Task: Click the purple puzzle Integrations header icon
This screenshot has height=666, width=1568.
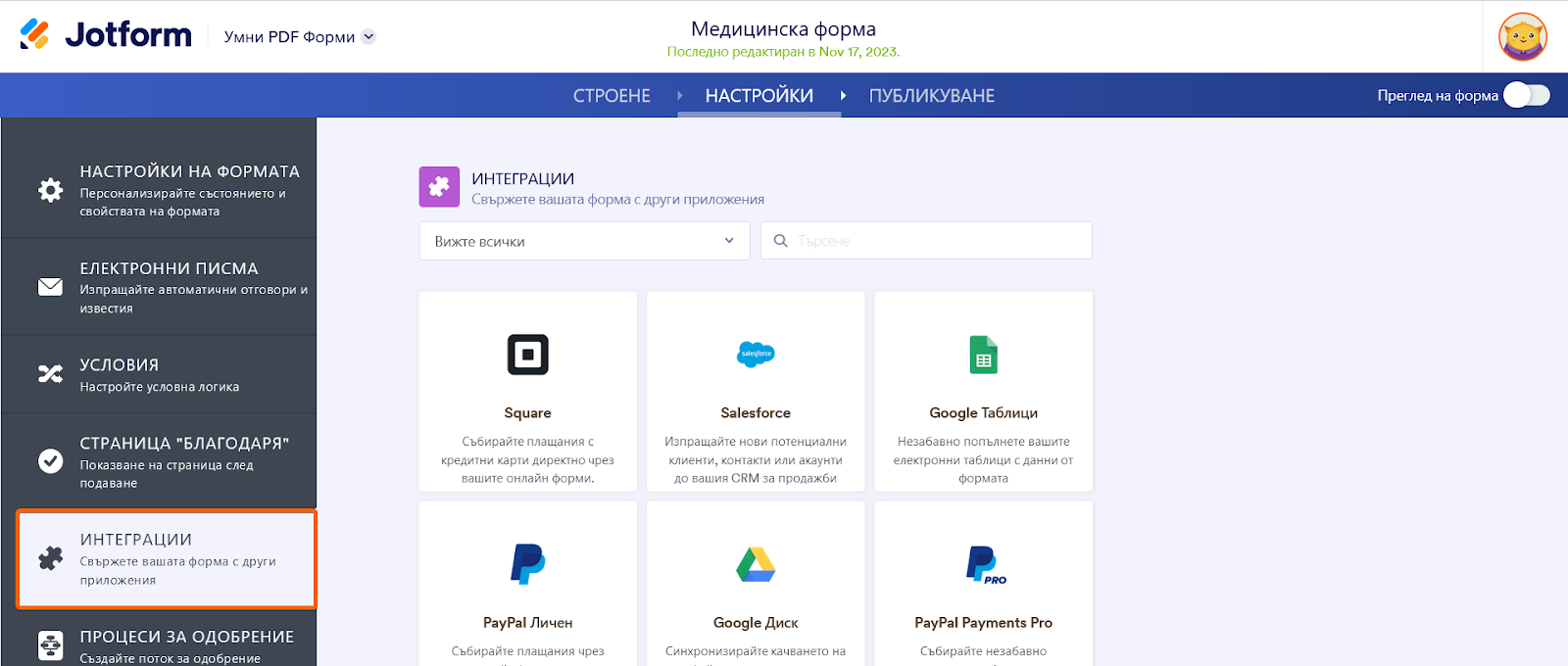Action: click(x=439, y=186)
